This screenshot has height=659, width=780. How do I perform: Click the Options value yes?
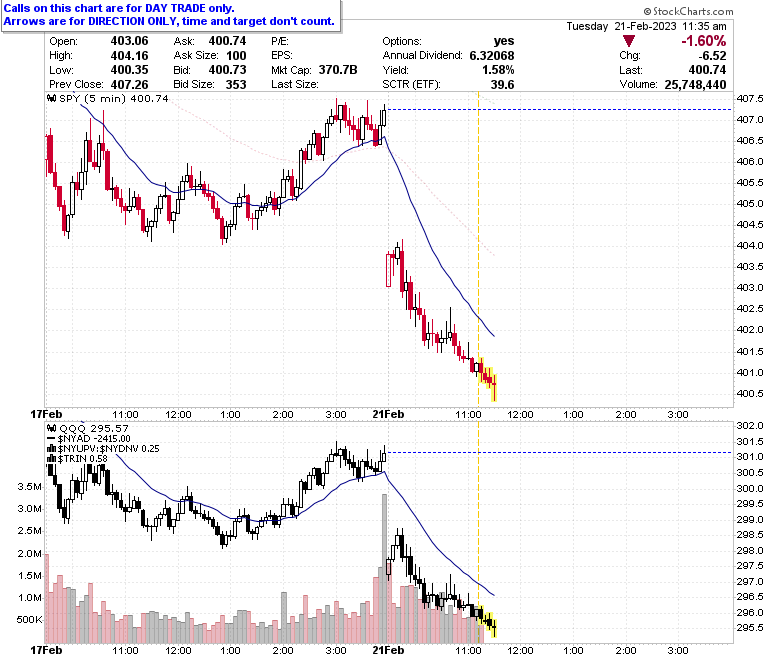tap(504, 41)
